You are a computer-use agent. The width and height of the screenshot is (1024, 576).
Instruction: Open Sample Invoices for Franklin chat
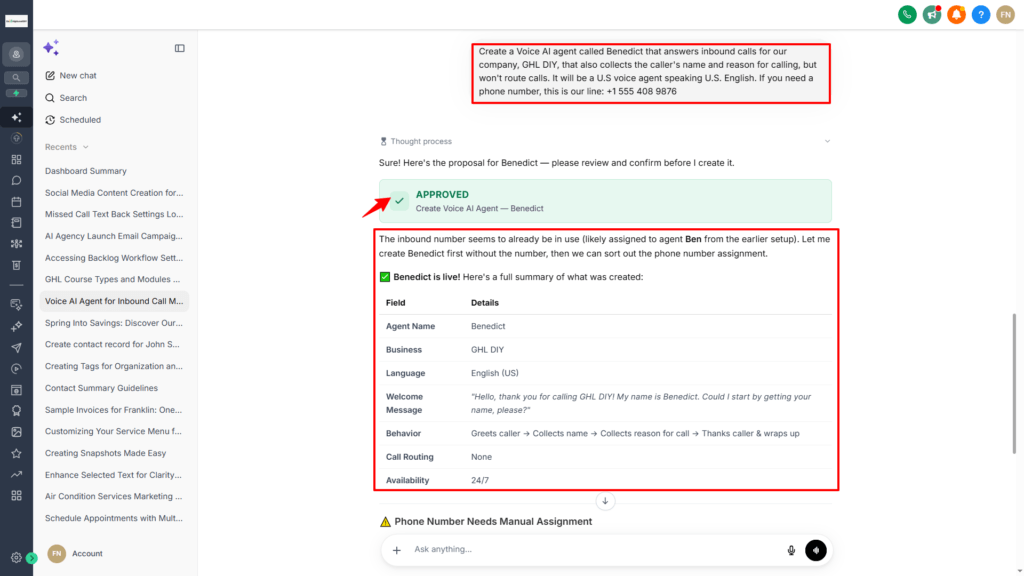coord(114,409)
